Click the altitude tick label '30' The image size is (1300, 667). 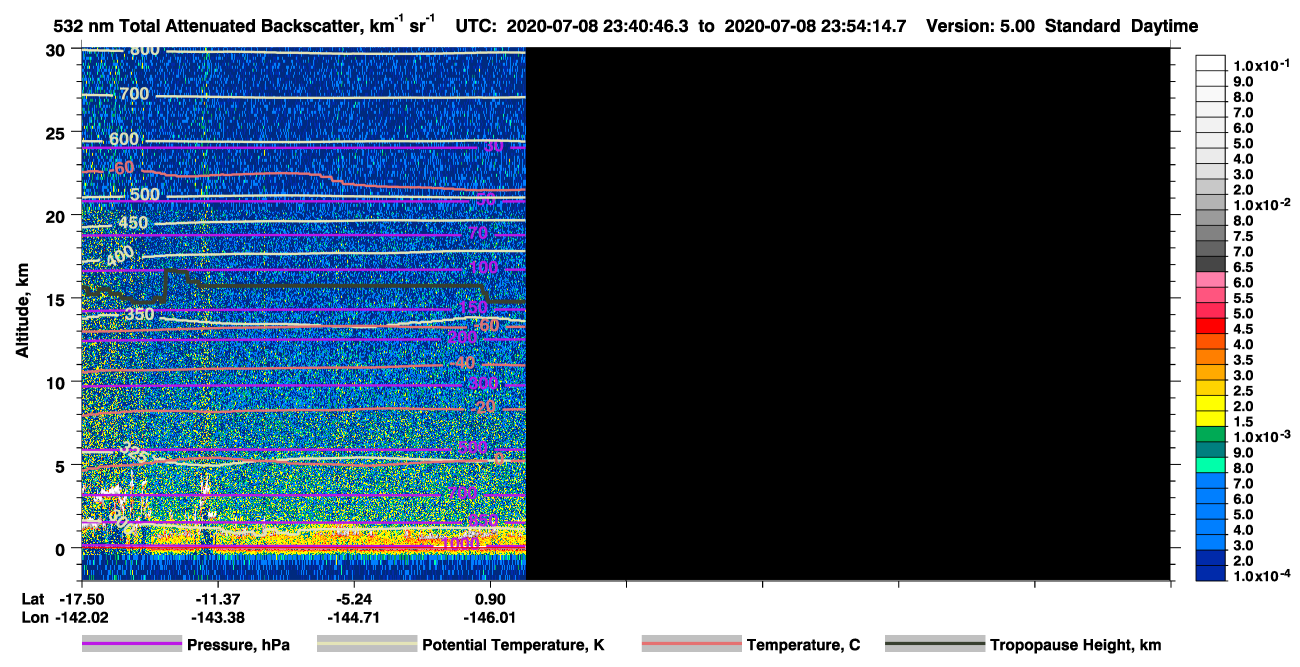click(57, 49)
